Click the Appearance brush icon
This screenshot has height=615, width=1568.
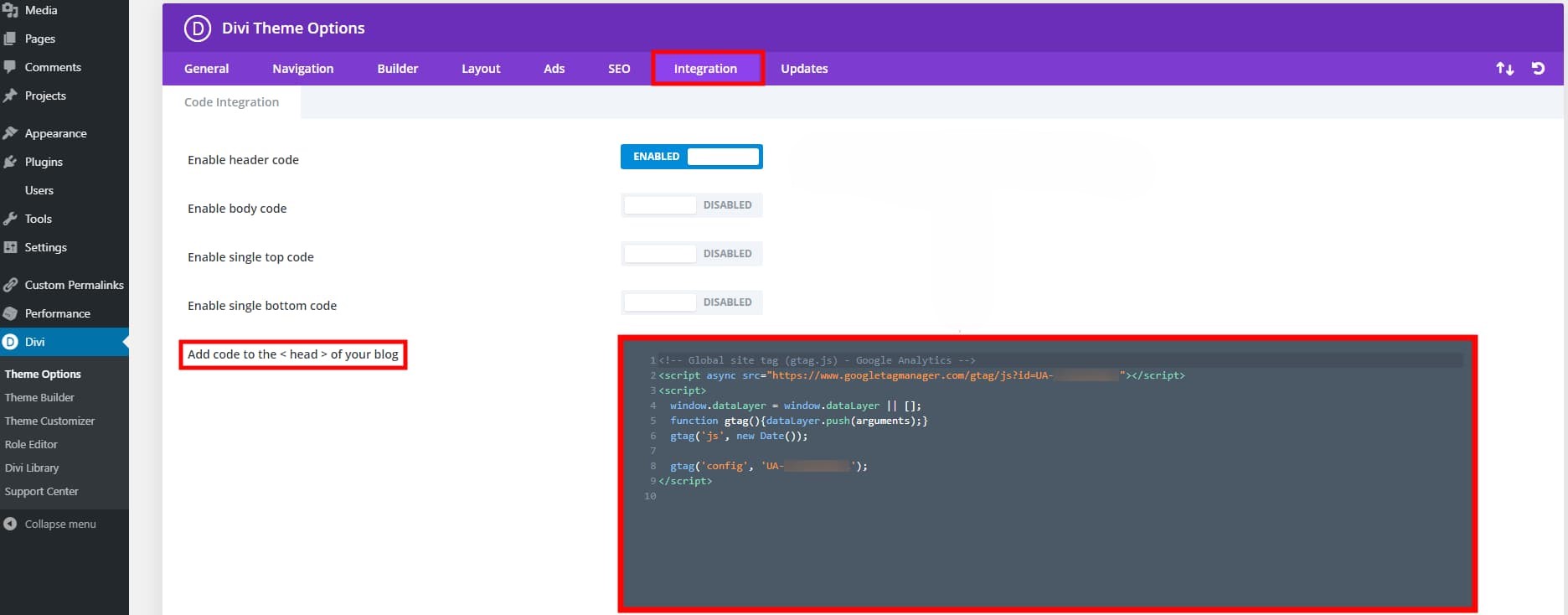pyautogui.click(x=10, y=133)
